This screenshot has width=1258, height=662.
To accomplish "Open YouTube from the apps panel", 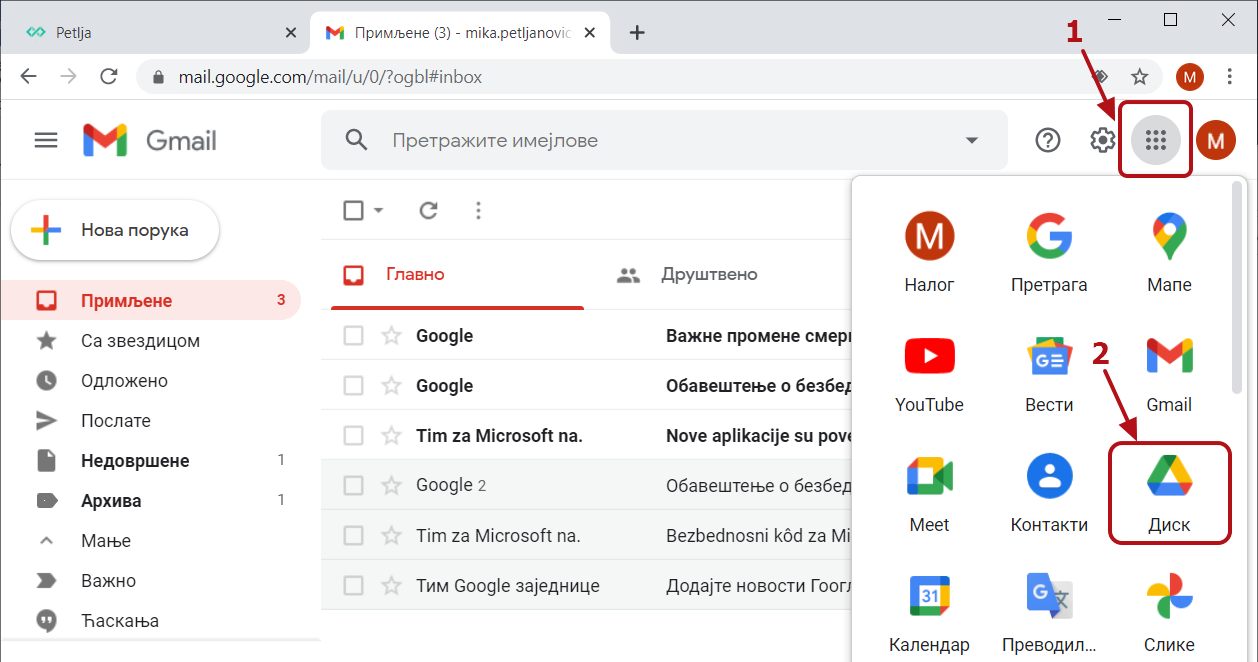I will click(929, 373).
